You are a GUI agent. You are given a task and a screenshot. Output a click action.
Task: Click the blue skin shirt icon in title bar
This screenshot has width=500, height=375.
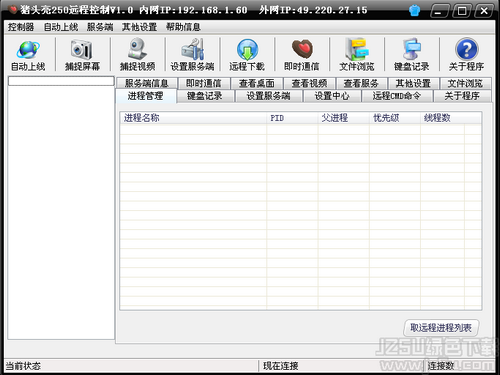click(414, 11)
